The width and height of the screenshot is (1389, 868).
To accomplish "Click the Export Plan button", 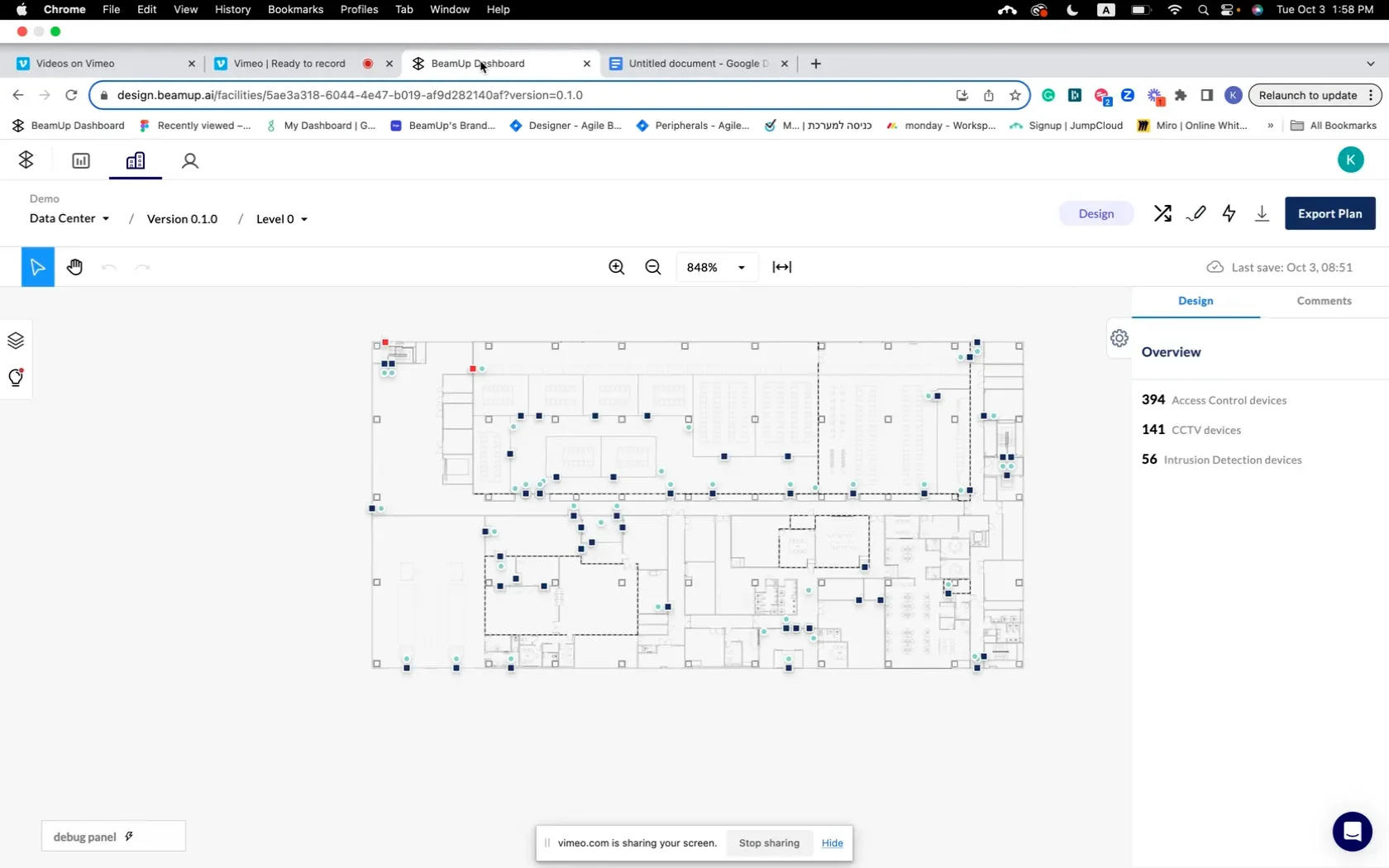I will (1329, 213).
